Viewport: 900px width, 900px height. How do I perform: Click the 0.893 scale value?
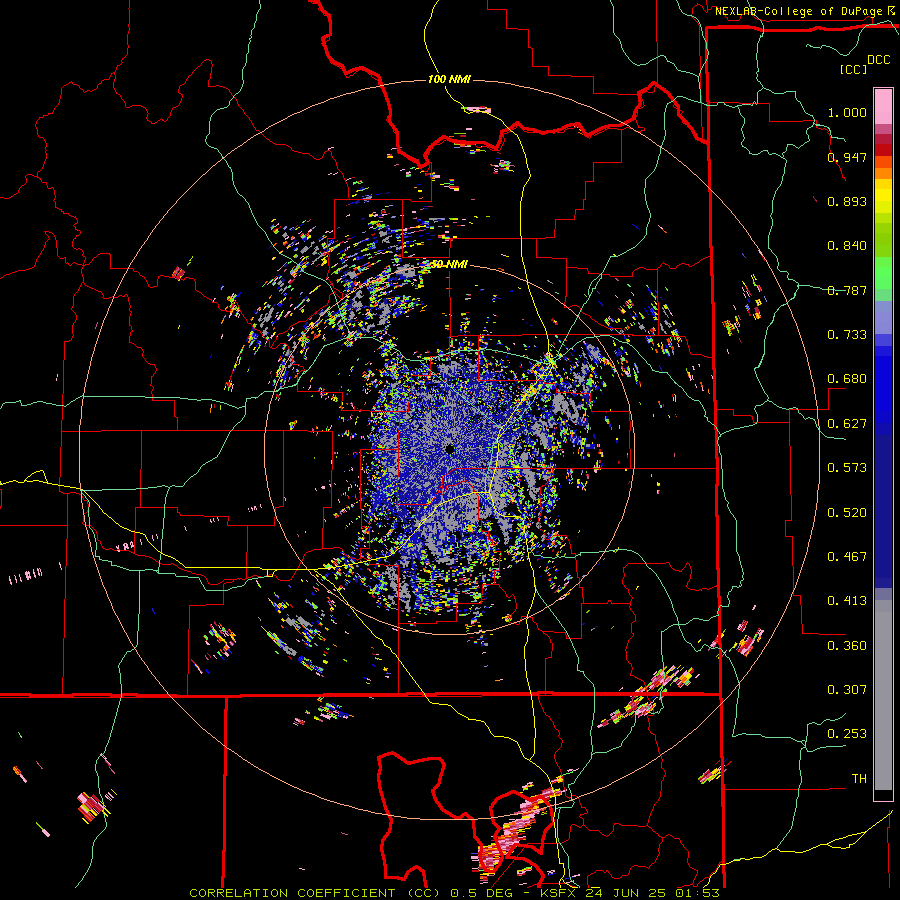coord(847,201)
